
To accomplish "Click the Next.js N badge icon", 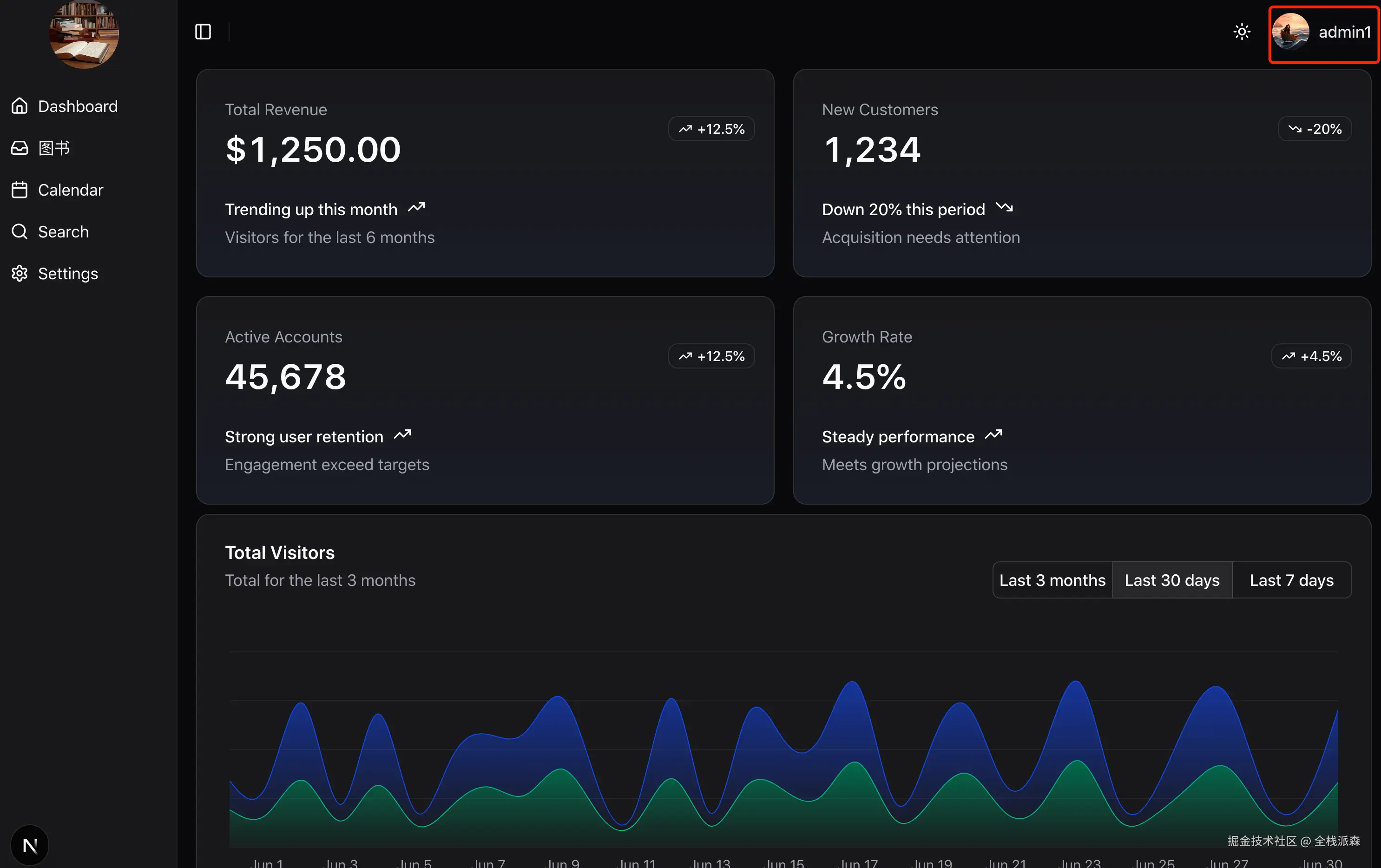I will pos(30,845).
